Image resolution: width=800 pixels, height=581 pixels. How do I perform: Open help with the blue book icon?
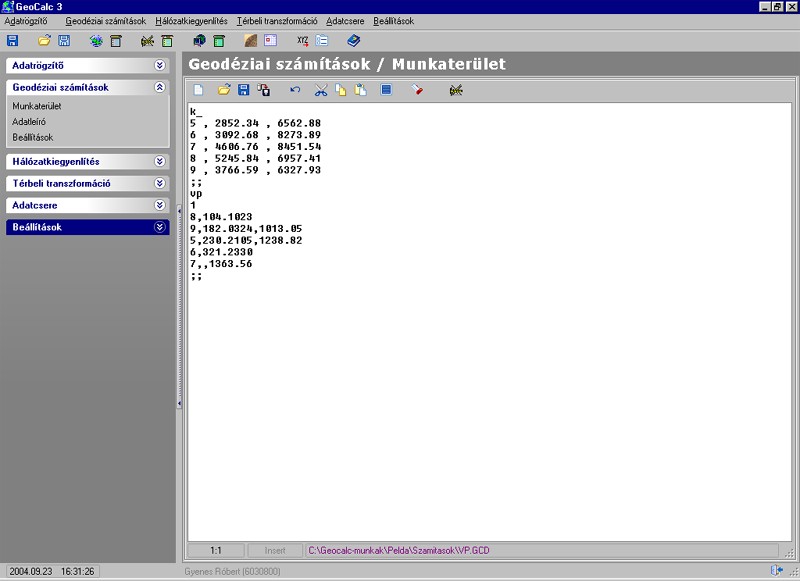coord(354,40)
